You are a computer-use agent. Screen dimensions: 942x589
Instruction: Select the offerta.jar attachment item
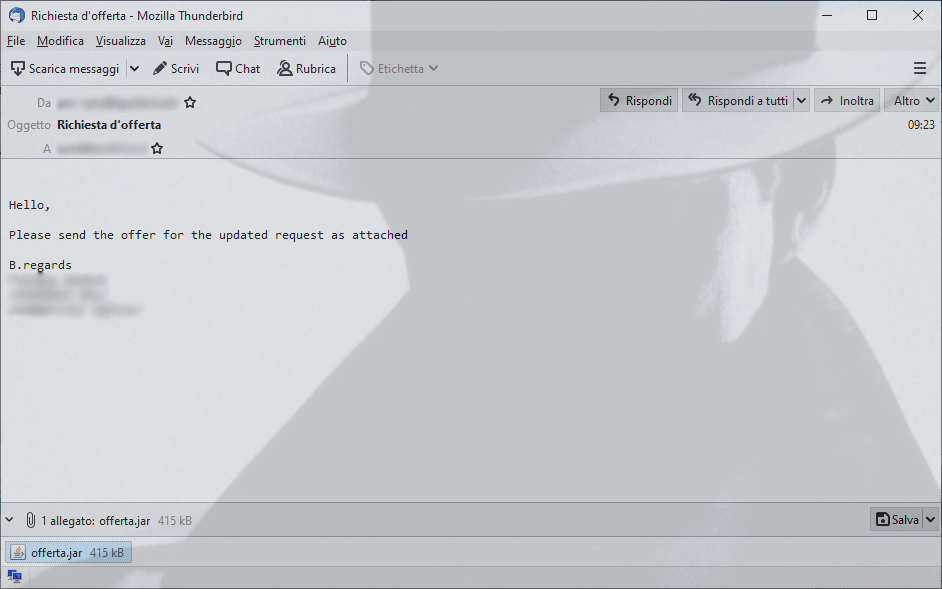[x=68, y=552]
